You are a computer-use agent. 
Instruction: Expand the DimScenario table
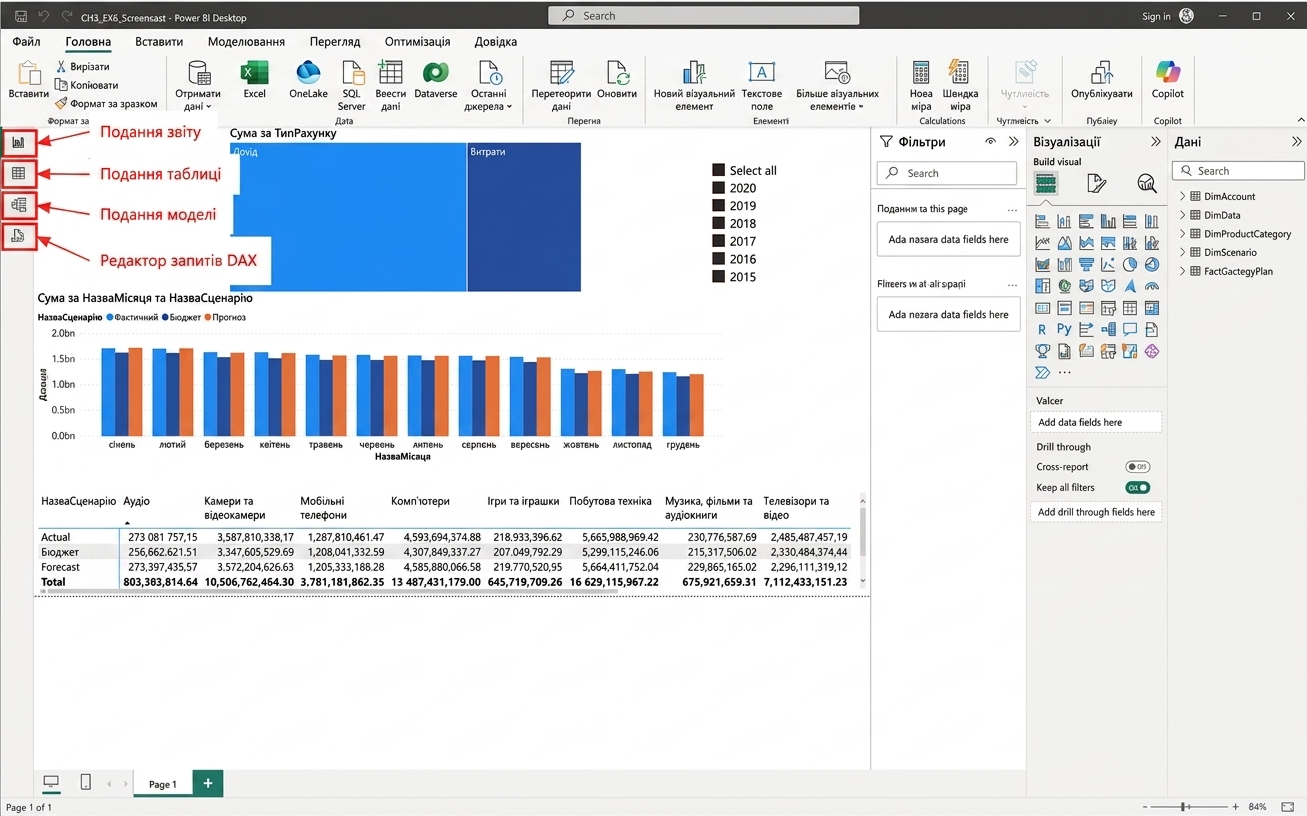[x=1183, y=252]
